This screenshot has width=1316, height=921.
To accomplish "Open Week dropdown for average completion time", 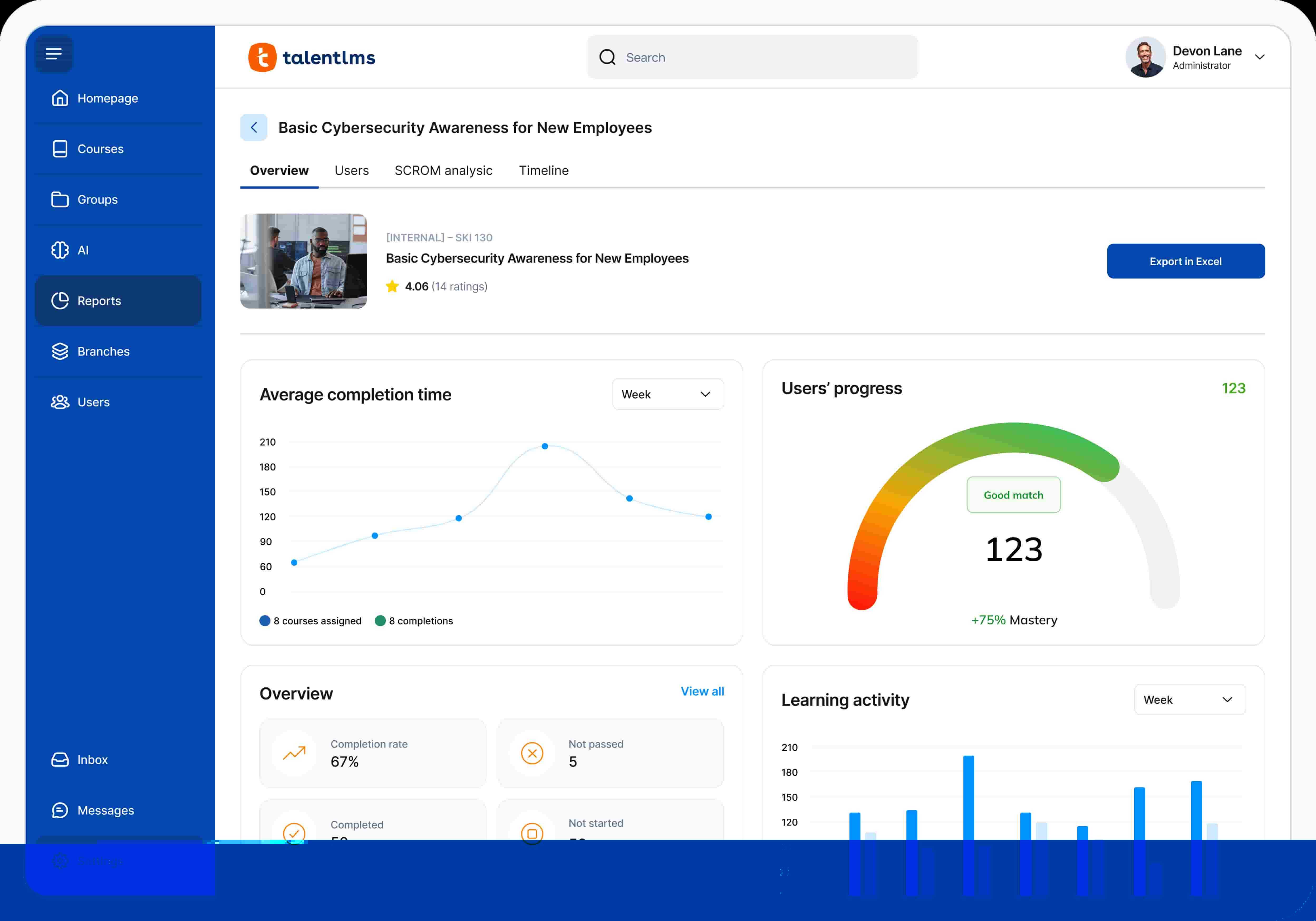I will pos(668,395).
